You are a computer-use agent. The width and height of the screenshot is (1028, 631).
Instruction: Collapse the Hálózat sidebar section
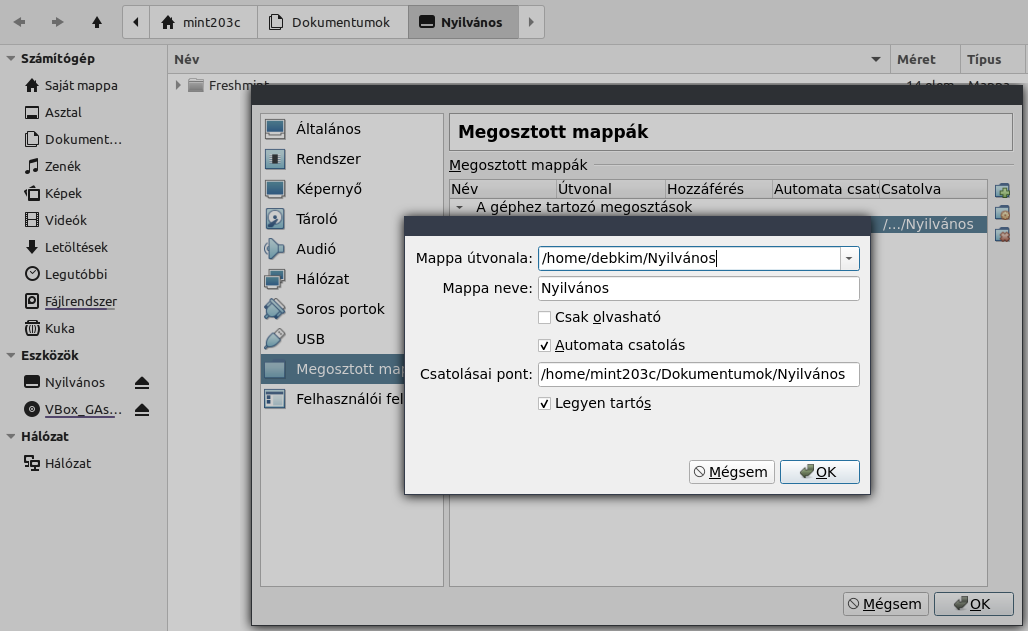point(10,436)
